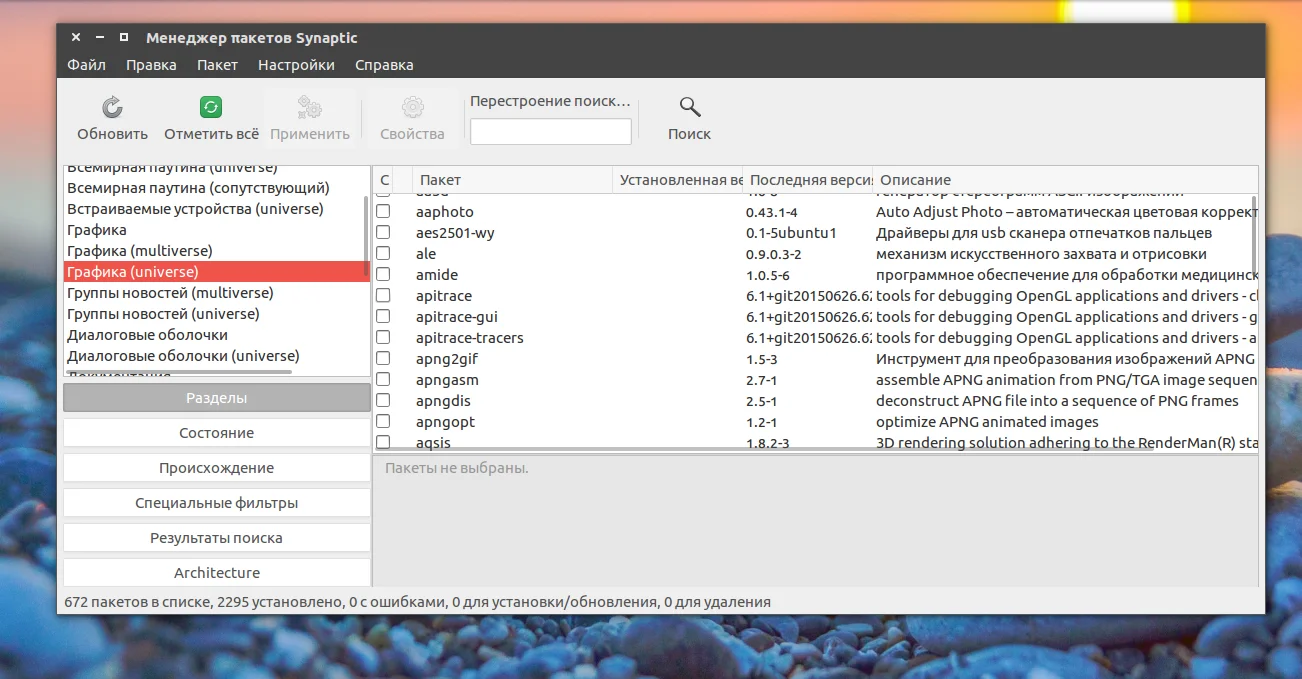Open the Пакет menu
Viewport: 1302px width, 679px height.
(x=217, y=65)
